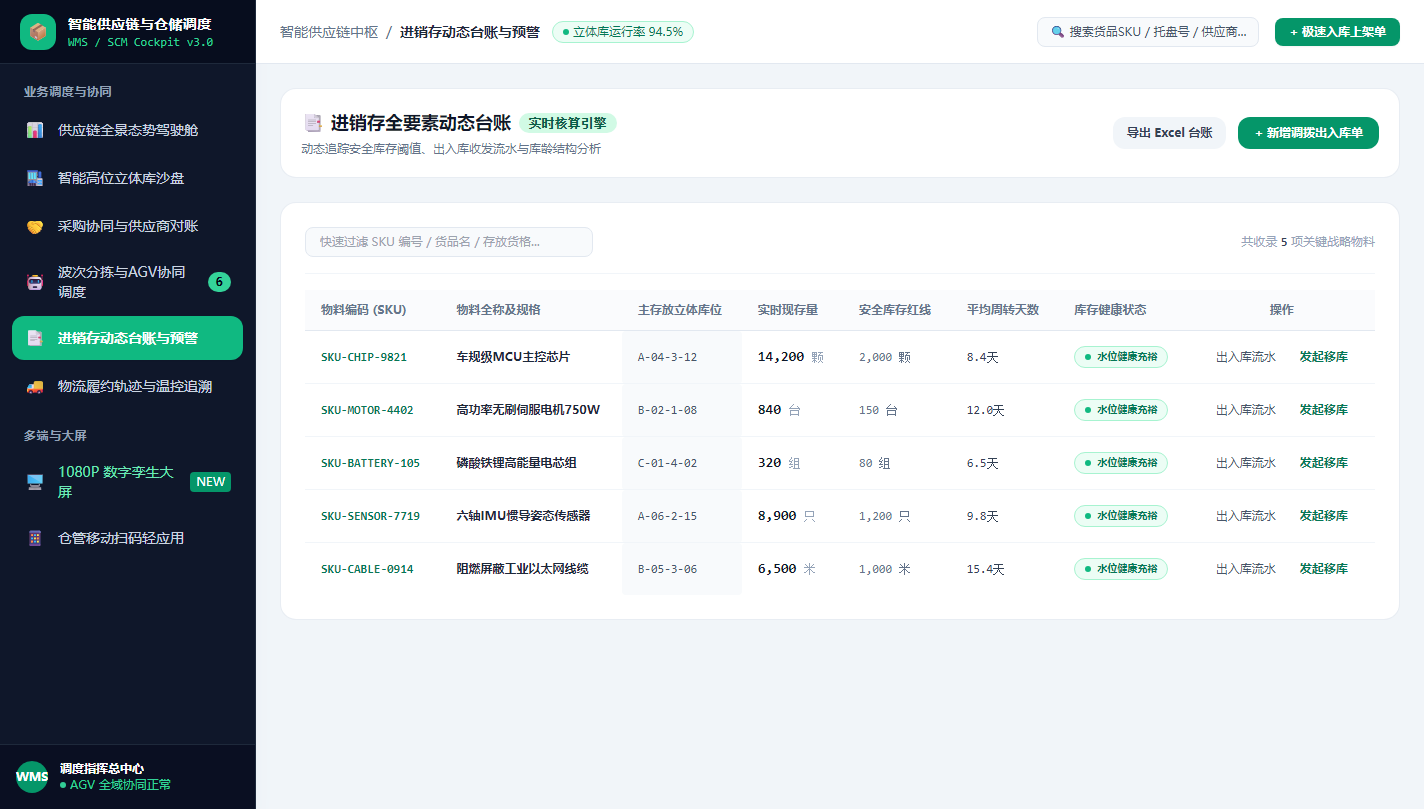Click the document icon beside the 进销存全要素动态台账 heading
Image resolution: width=1424 pixels, height=809 pixels.
click(x=313, y=123)
